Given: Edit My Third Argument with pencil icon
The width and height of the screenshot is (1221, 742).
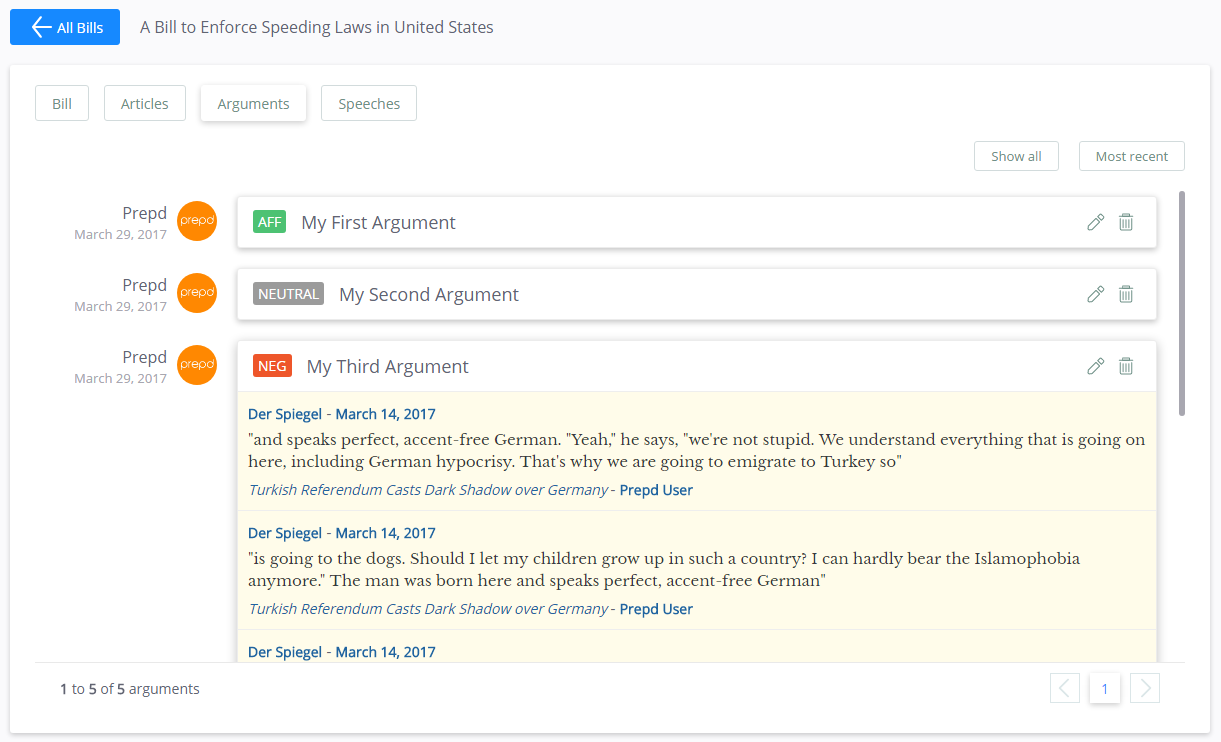Looking at the screenshot, I should click(1095, 366).
